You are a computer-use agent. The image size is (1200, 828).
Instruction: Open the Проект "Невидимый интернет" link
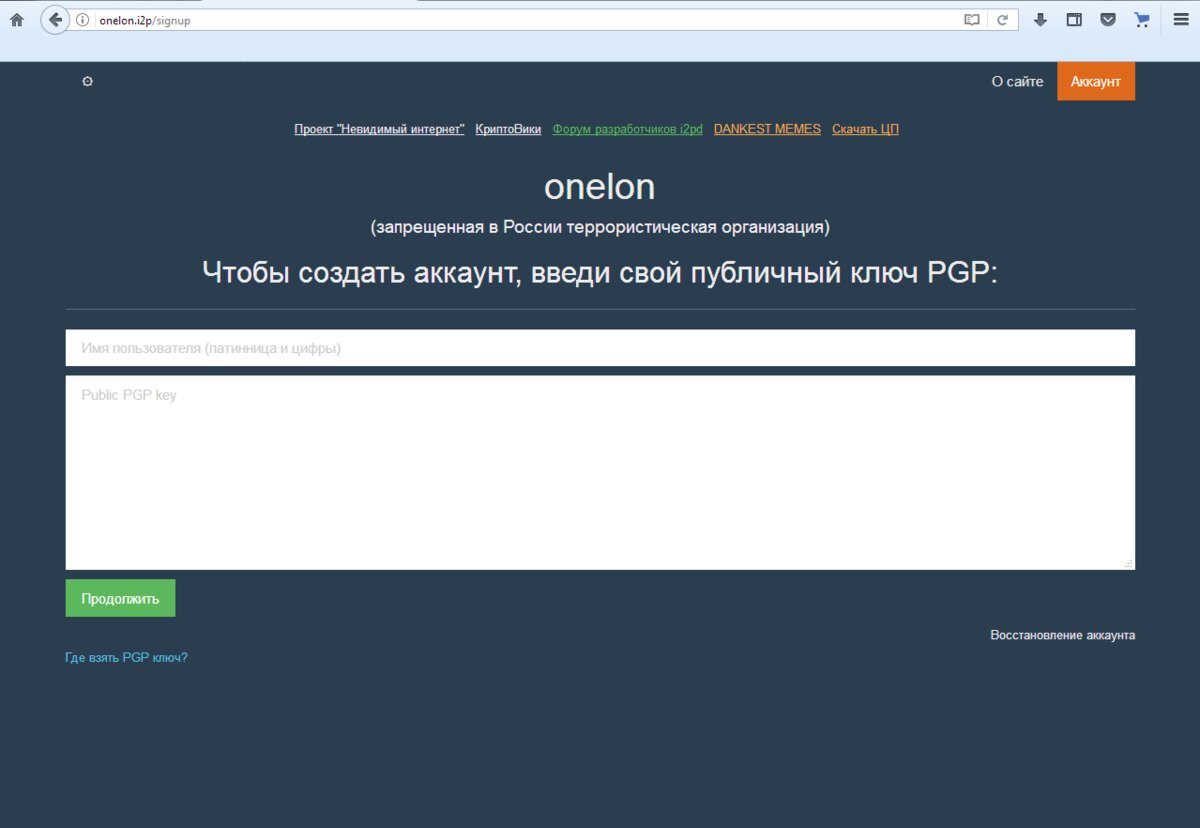click(379, 129)
